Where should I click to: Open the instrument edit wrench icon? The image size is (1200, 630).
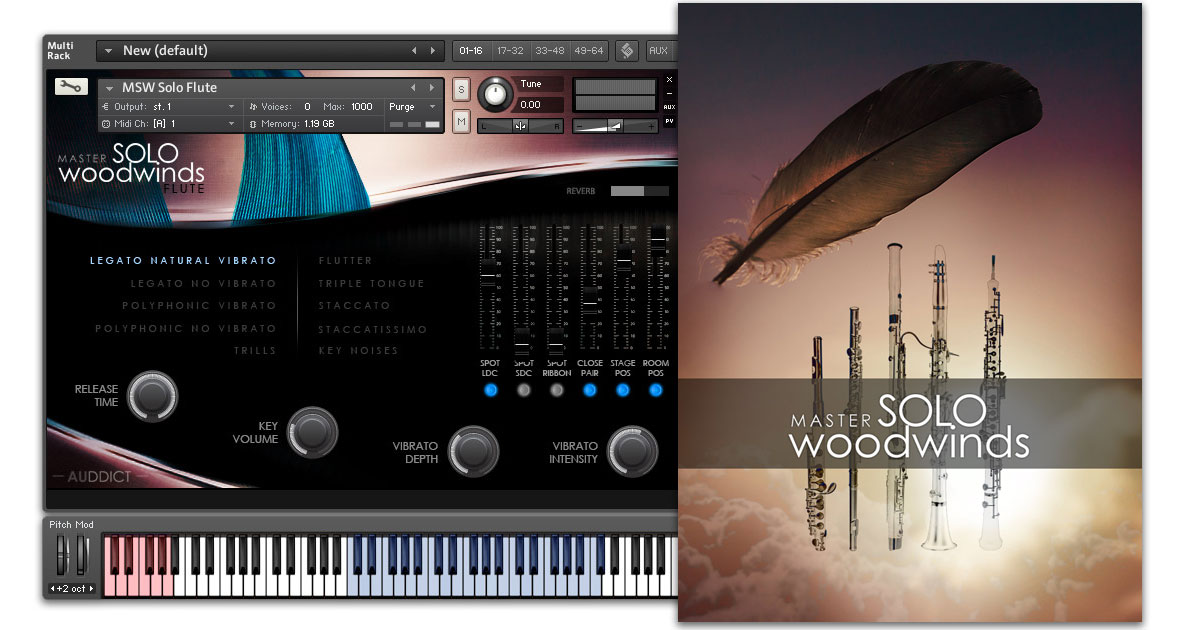(71, 87)
